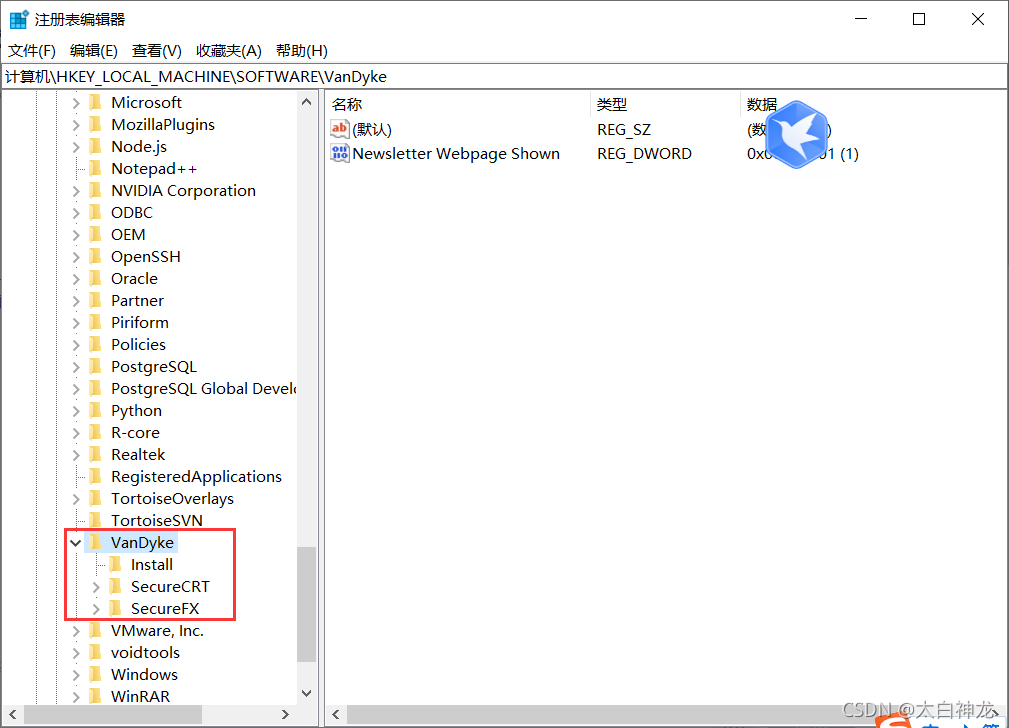Click the Registry Editor title bar icon
1009x728 pixels.
[19, 19]
